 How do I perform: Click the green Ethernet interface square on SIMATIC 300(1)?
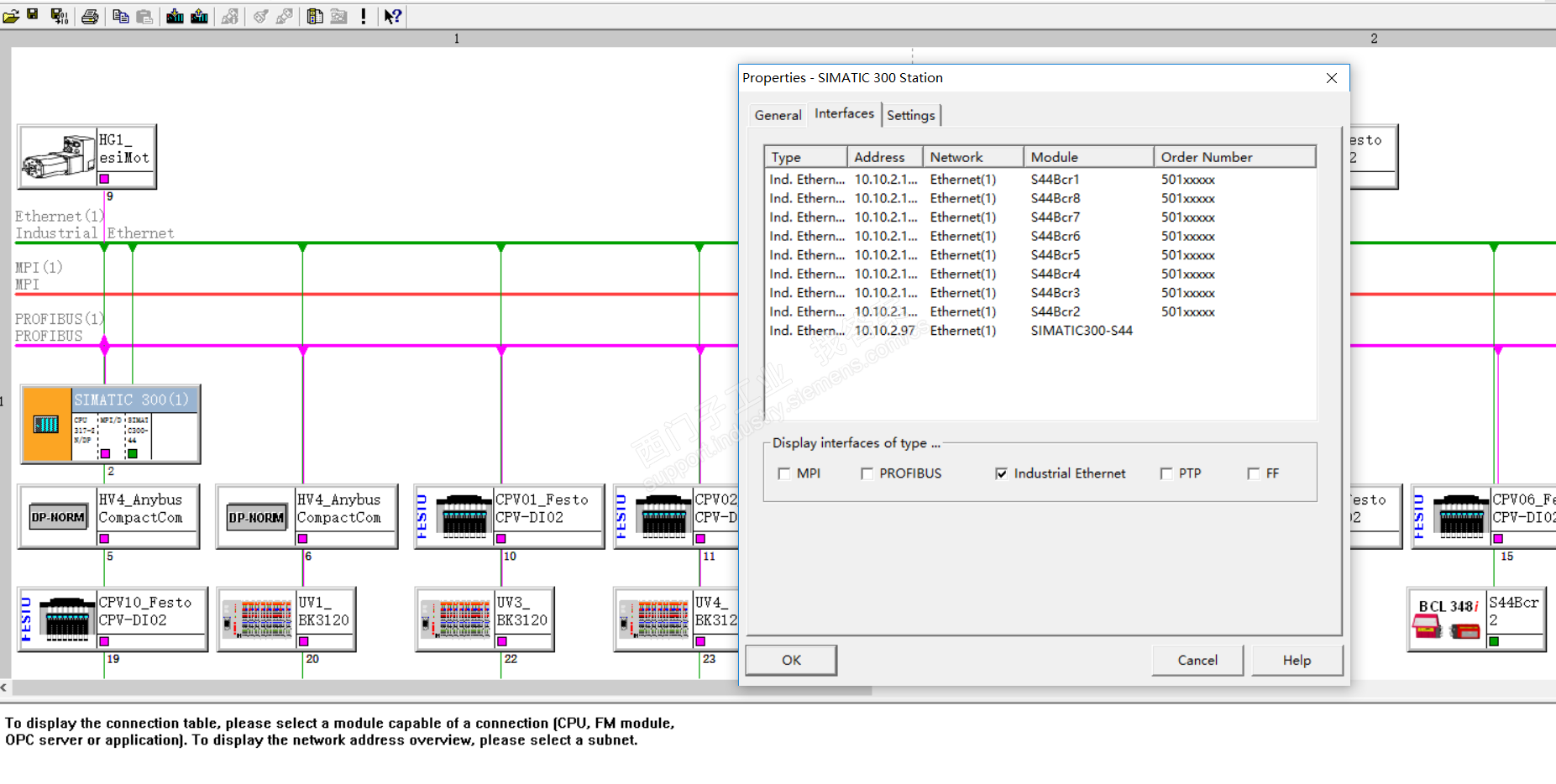point(133,453)
